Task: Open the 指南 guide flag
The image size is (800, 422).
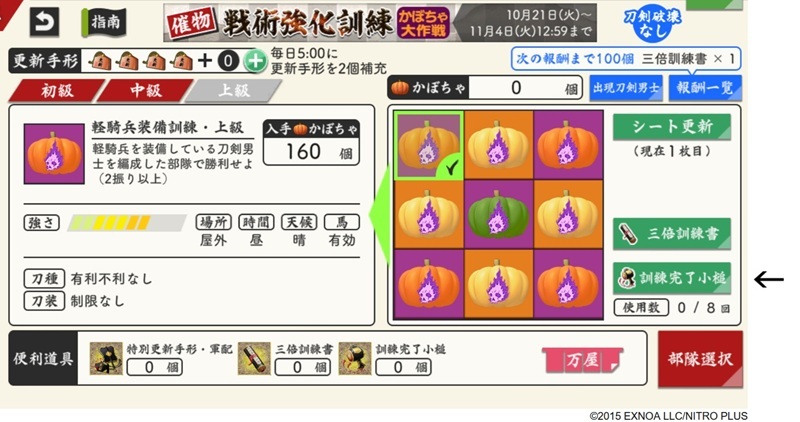Action: pyautogui.click(x=104, y=22)
